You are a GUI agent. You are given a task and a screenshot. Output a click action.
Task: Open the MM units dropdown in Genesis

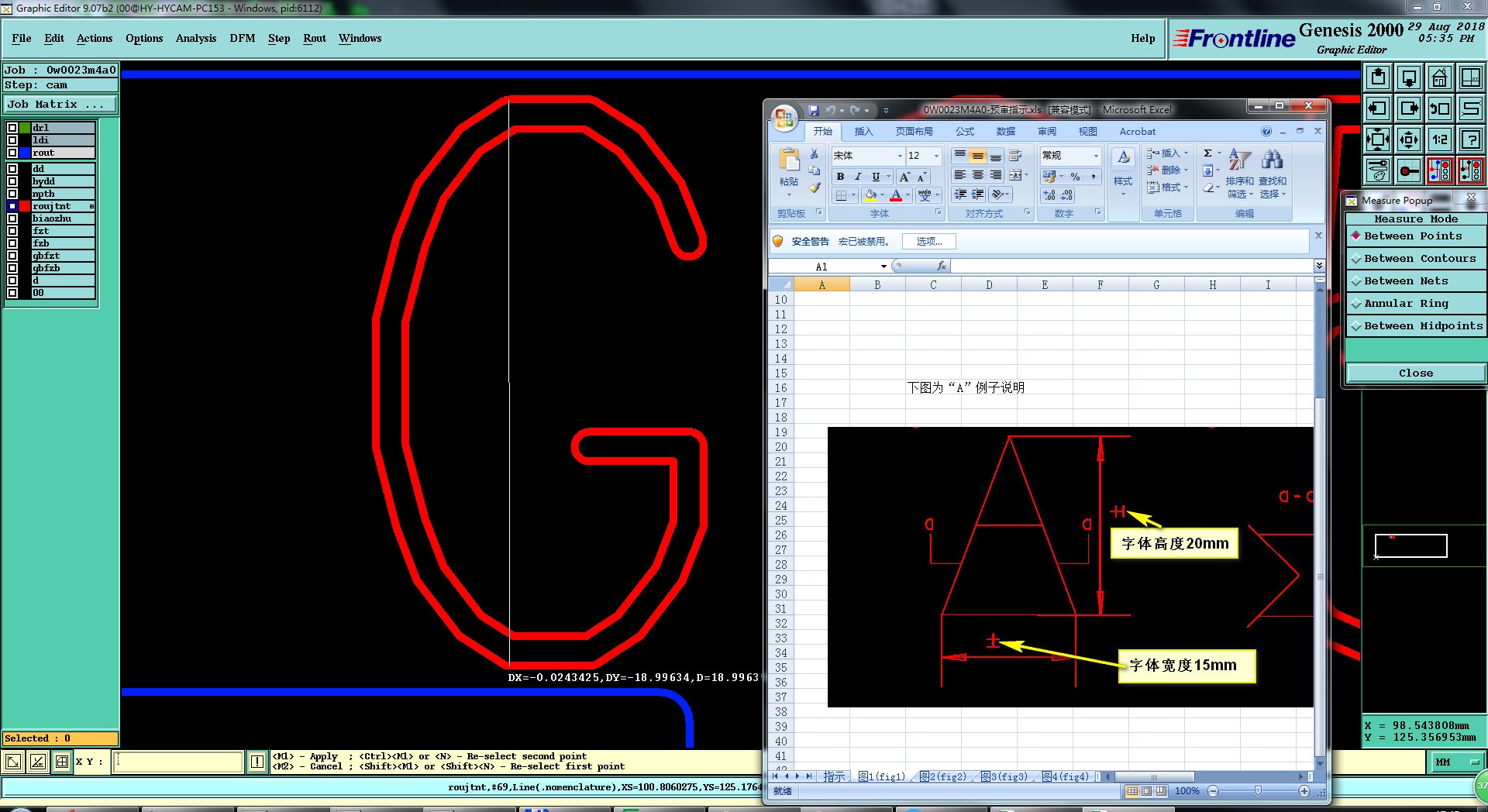point(1456,762)
